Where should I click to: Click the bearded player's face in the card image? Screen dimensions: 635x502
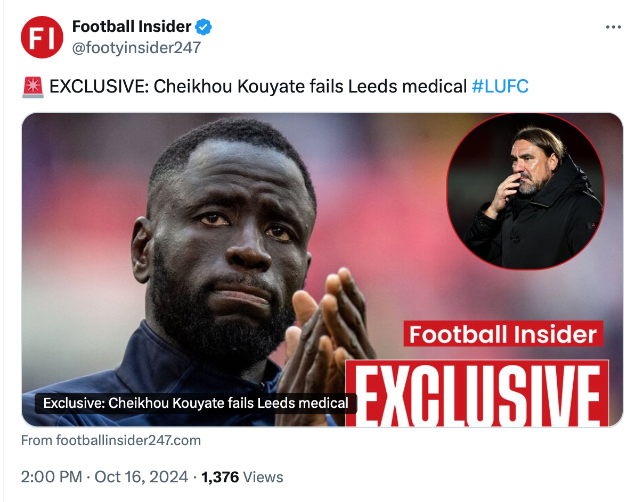click(x=227, y=240)
